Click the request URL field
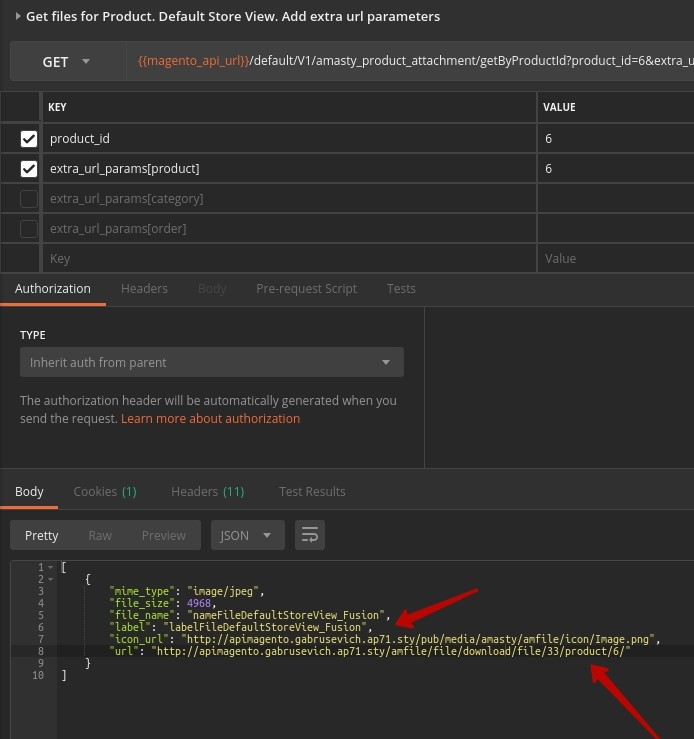694x739 pixels. click(410, 62)
